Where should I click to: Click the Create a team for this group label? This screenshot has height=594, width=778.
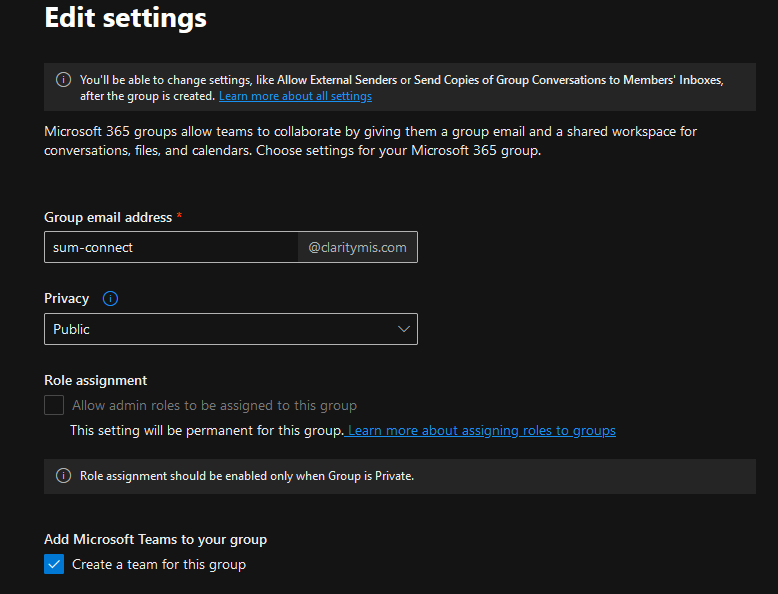(x=159, y=564)
